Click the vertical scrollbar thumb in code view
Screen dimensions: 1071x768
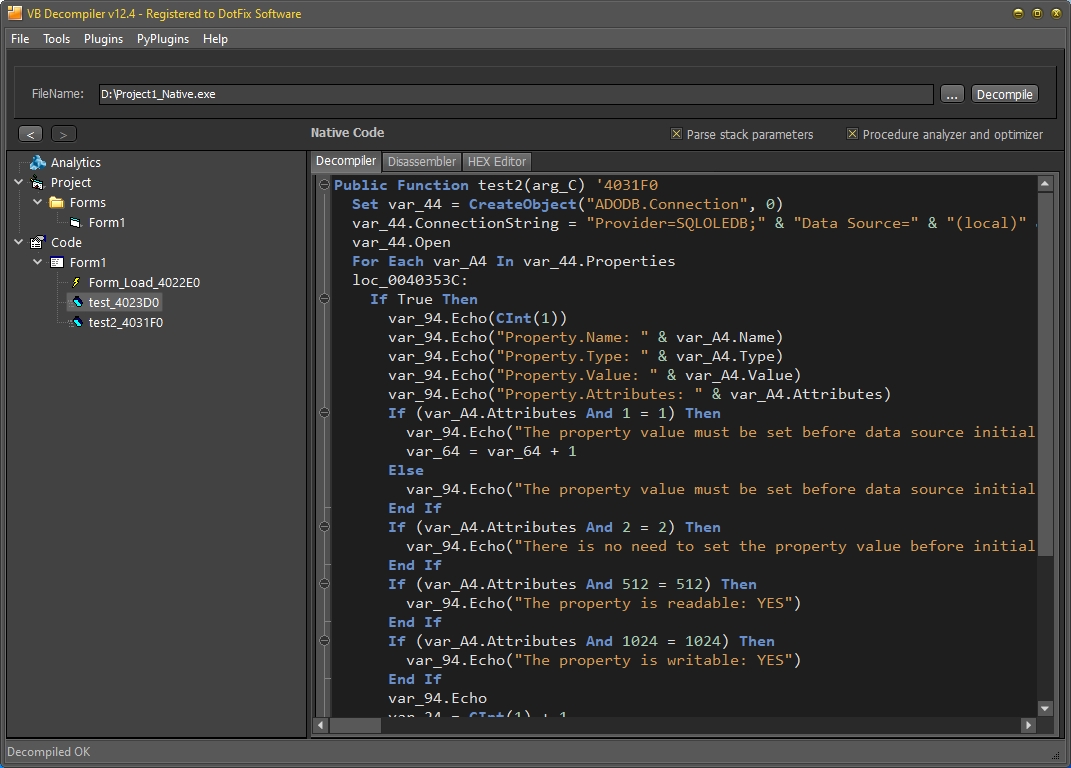pyautogui.click(x=1044, y=374)
